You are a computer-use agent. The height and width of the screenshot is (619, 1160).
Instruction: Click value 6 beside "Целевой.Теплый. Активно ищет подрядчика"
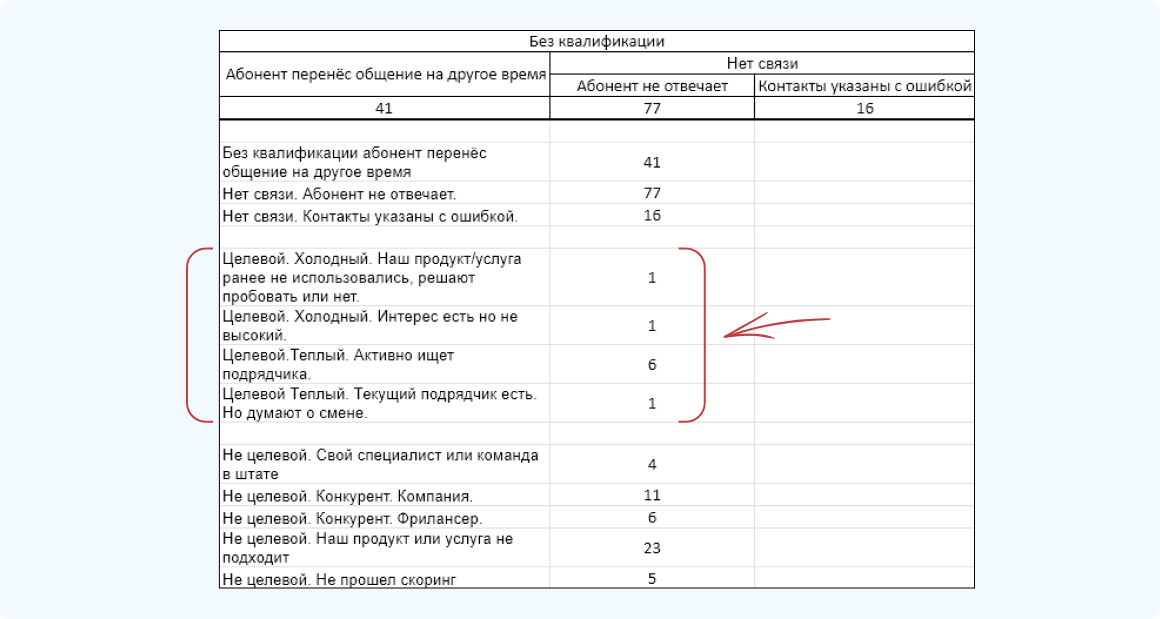tap(652, 365)
